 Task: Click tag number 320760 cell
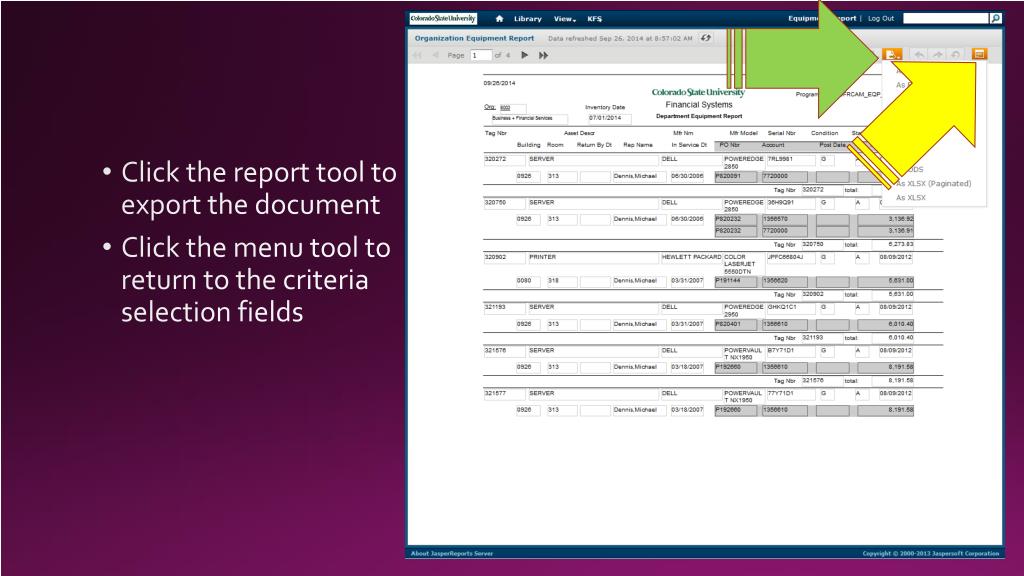click(504, 203)
